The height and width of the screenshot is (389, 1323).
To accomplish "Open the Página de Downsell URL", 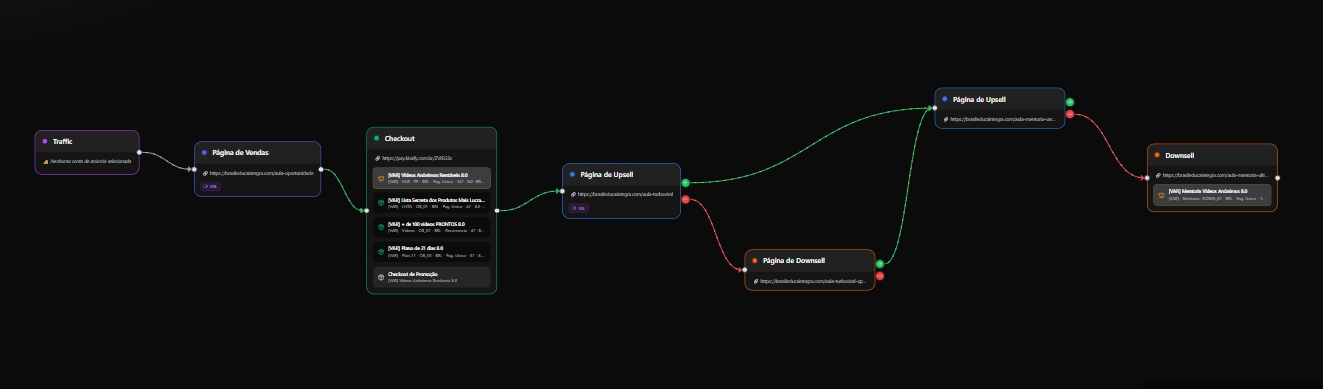I will (813, 281).
